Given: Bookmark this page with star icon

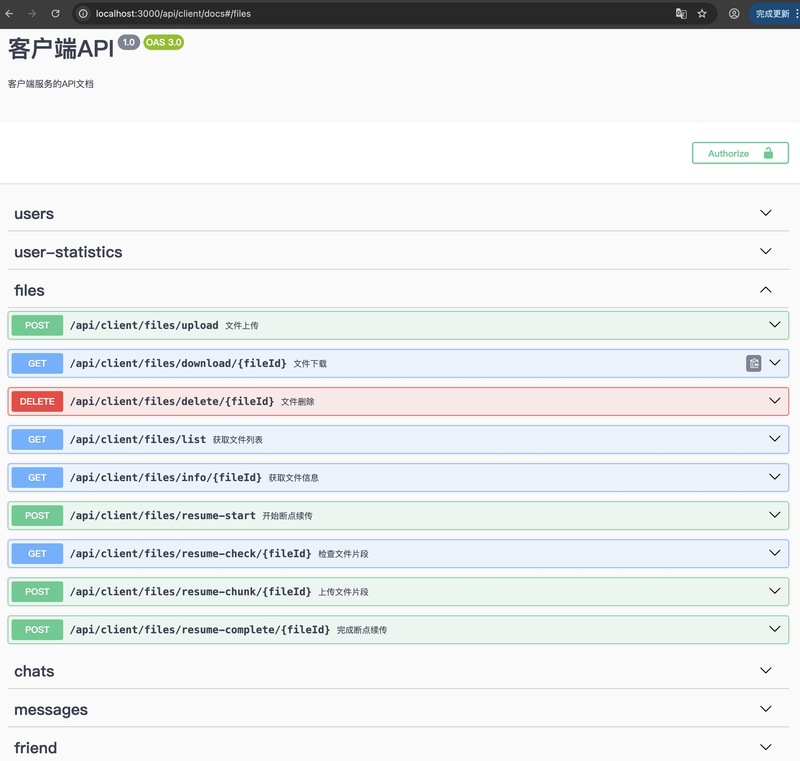Looking at the screenshot, I should (x=703, y=14).
